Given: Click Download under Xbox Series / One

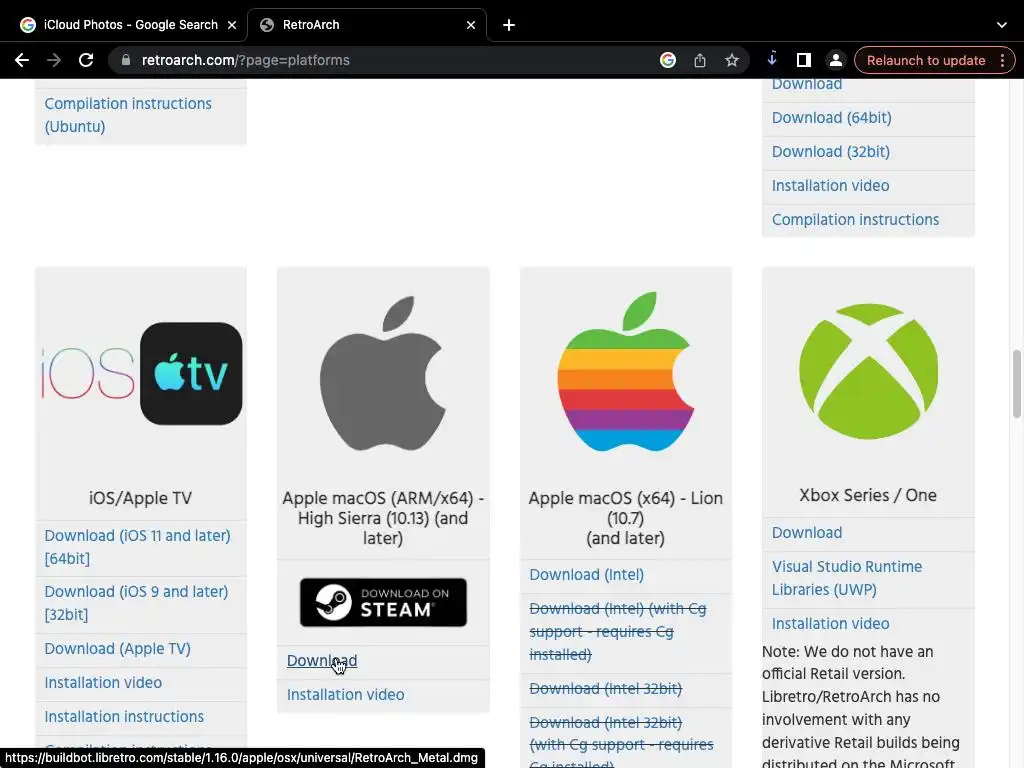Looking at the screenshot, I should tap(807, 533).
